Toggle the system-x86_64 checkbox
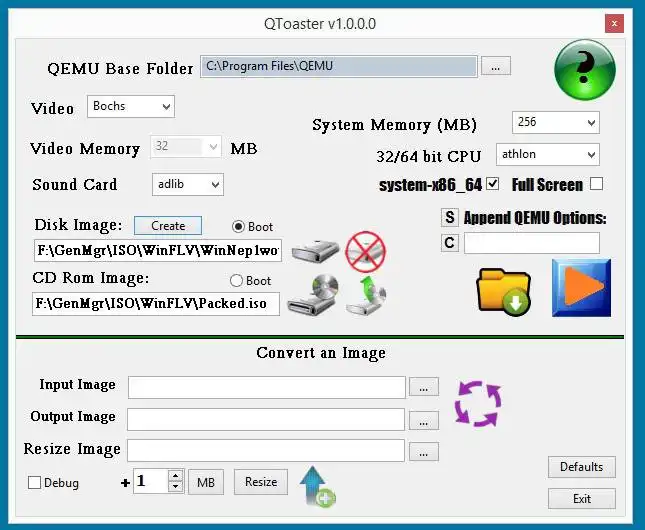This screenshot has width=645, height=530. click(492, 184)
